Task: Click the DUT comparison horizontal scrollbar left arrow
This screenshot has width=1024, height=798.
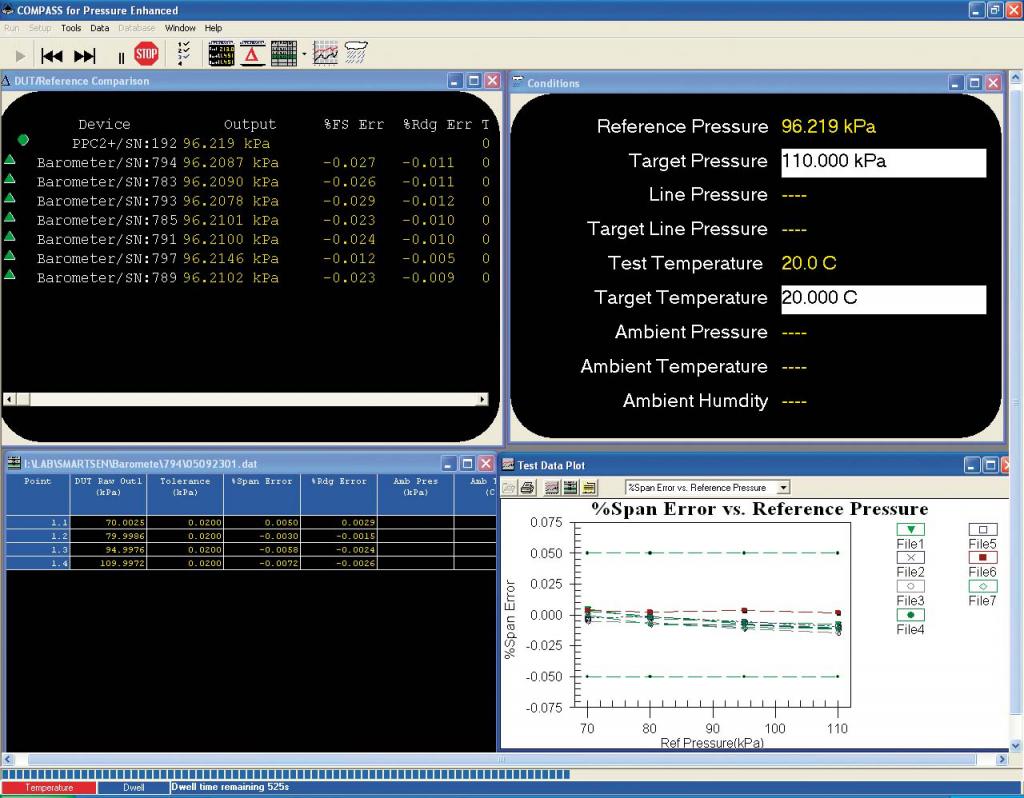Action: [8, 399]
